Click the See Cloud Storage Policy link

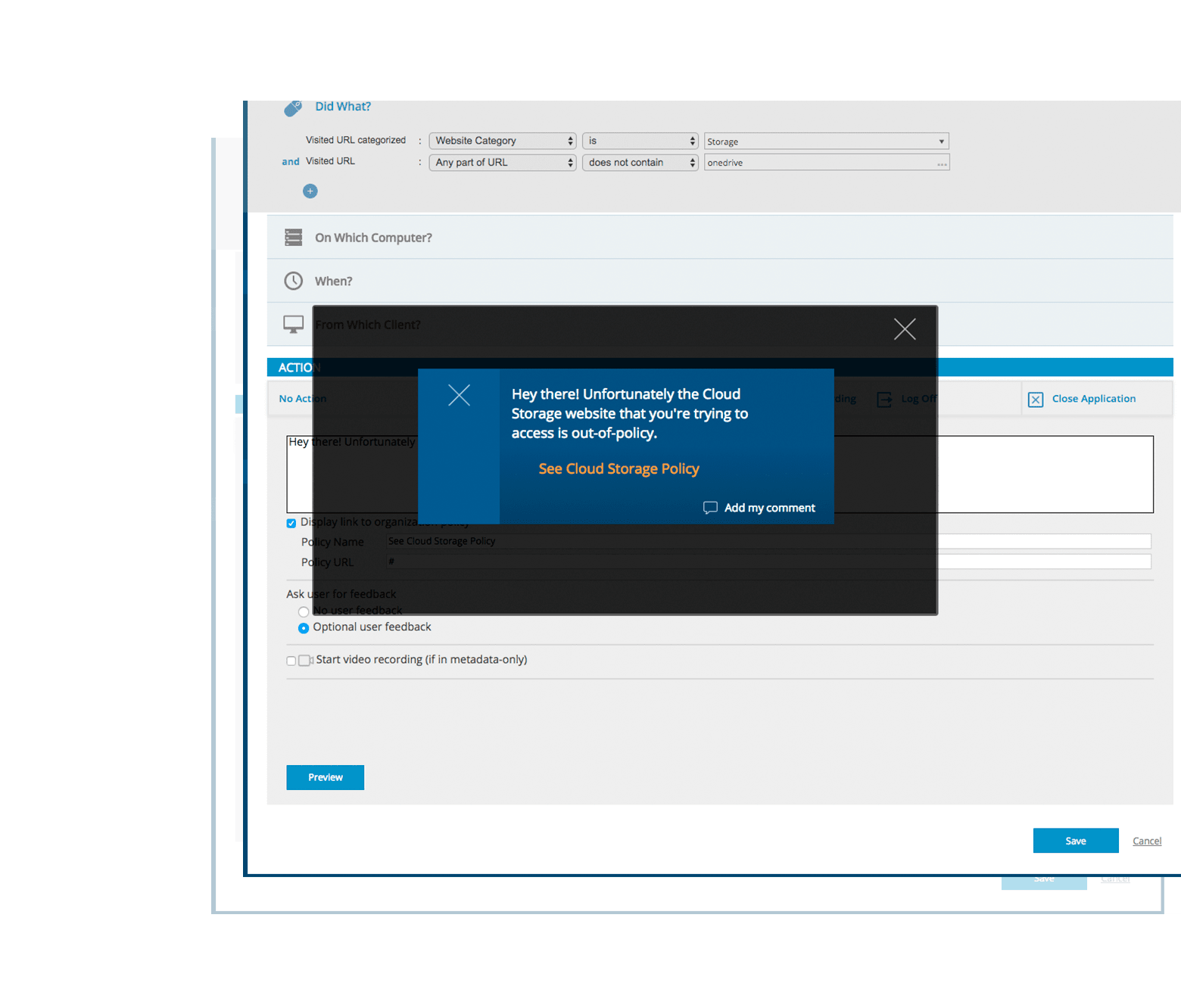(x=619, y=468)
